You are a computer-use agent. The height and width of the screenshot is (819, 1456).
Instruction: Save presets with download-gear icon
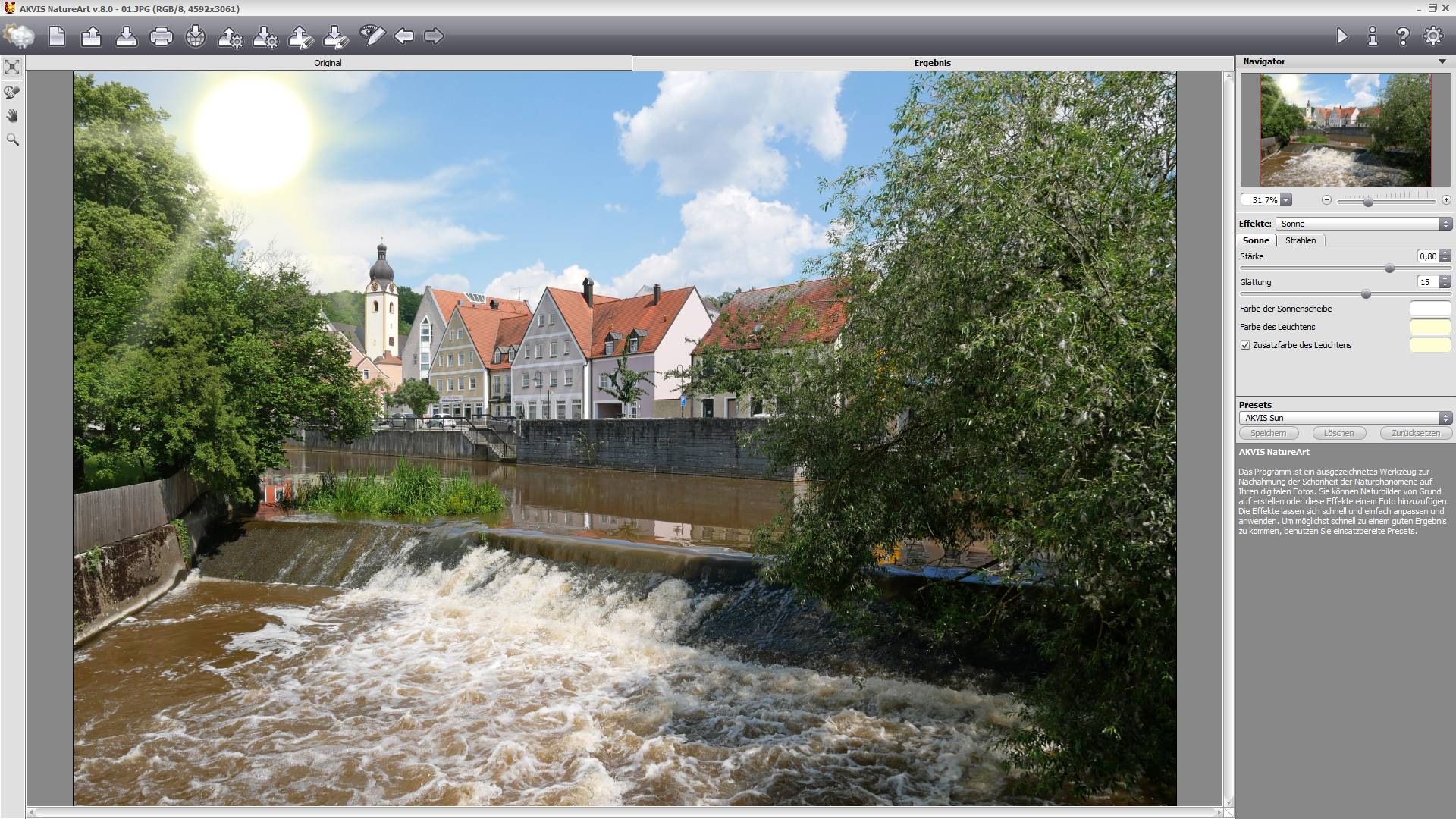click(x=265, y=36)
